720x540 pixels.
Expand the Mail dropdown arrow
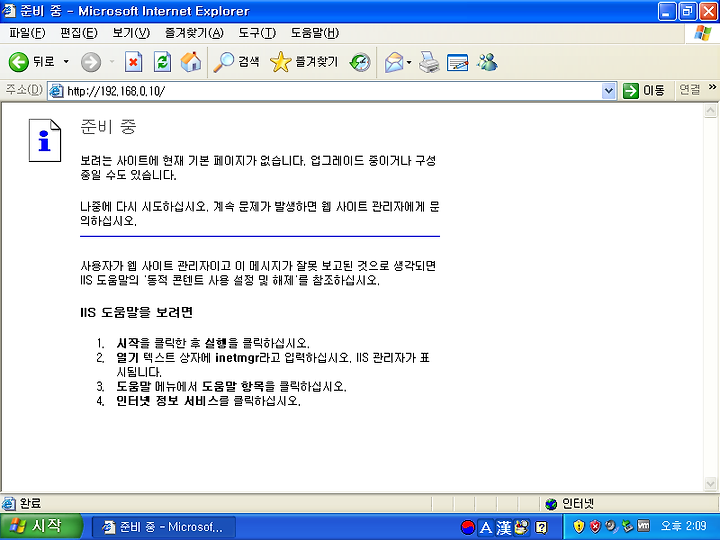[409, 62]
